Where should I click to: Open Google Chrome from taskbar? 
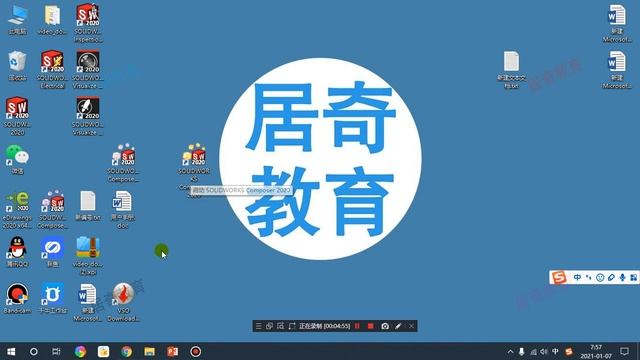click(127, 351)
